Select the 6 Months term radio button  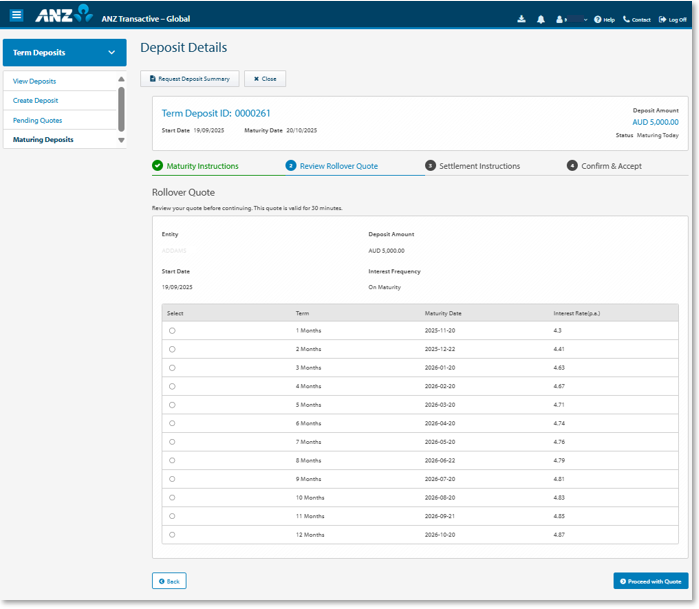pos(172,423)
